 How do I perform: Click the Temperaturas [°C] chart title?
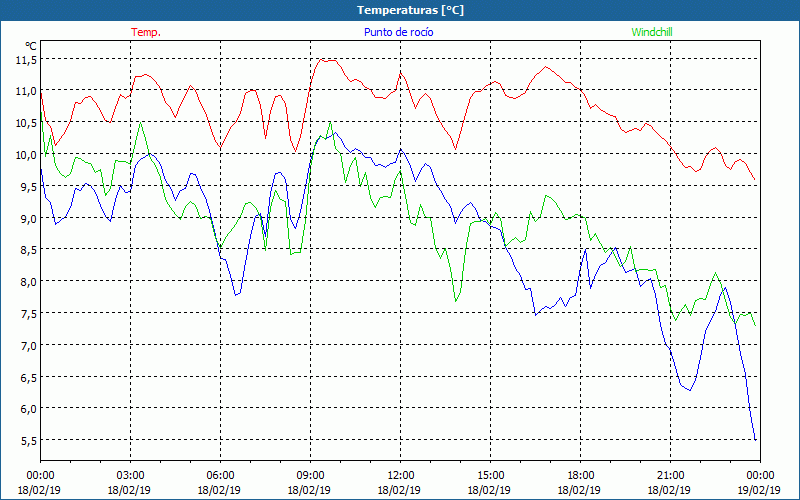tap(410, 10)
